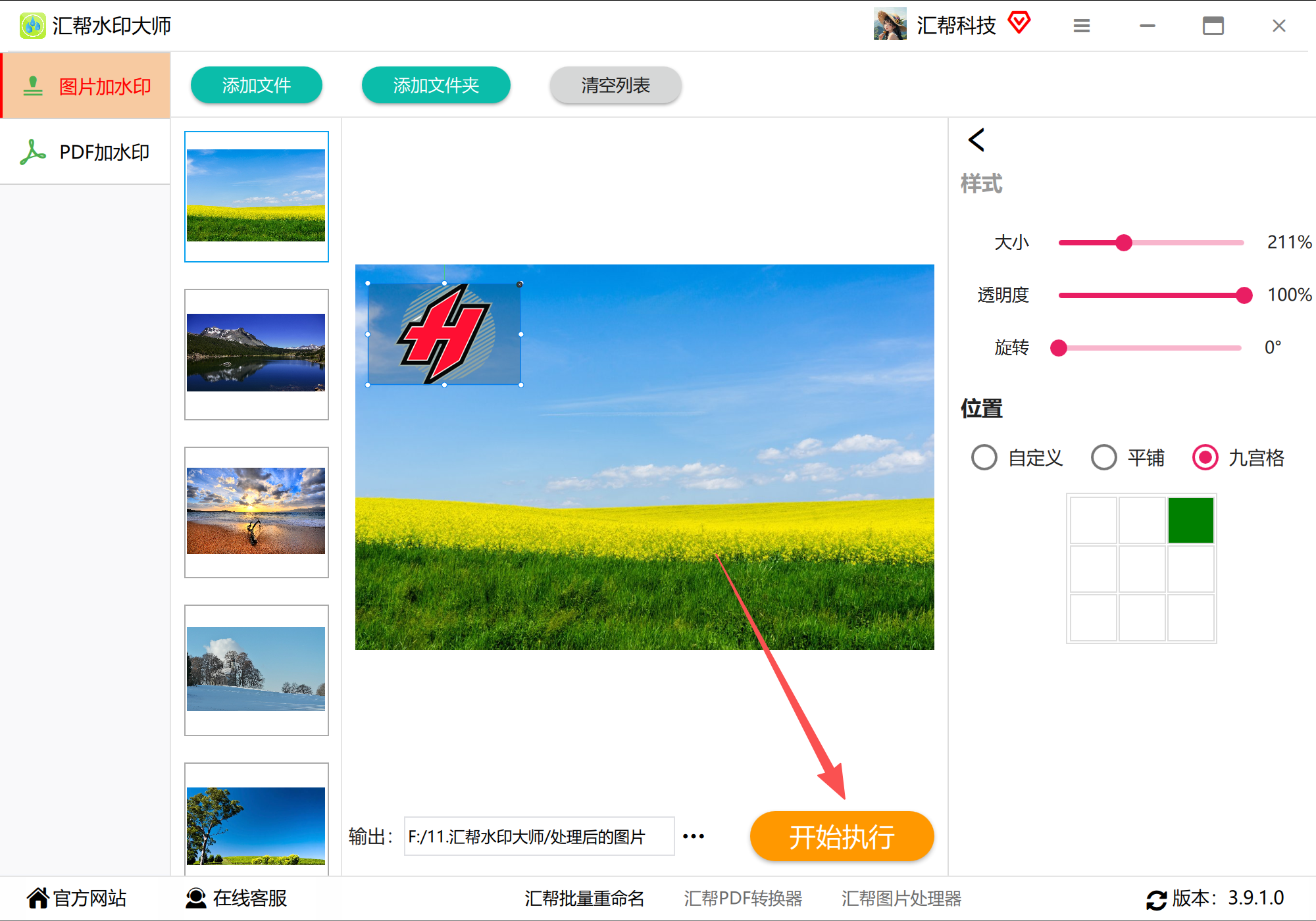Click the user avatar picture

point(890,25)
